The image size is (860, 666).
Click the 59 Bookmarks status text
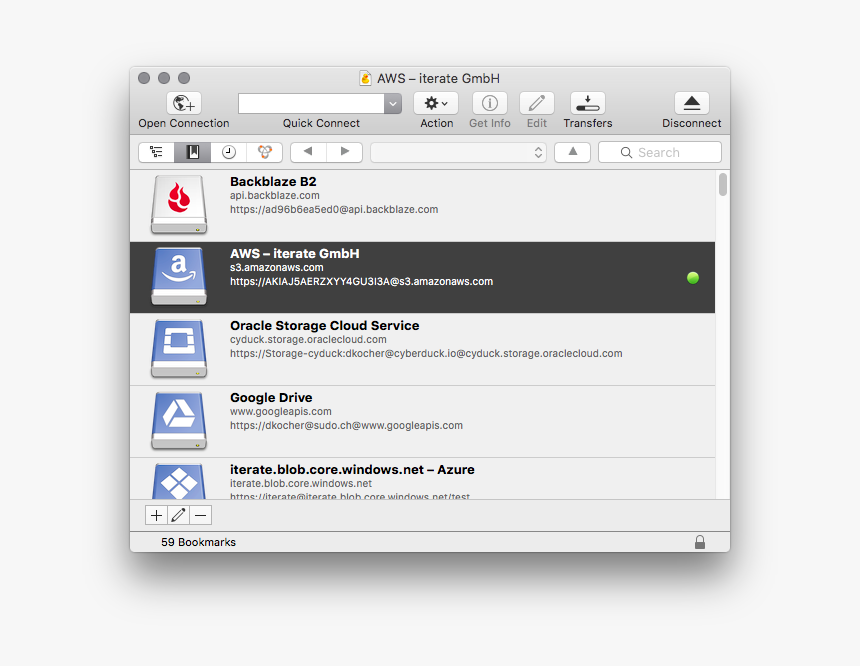[198, 542]
